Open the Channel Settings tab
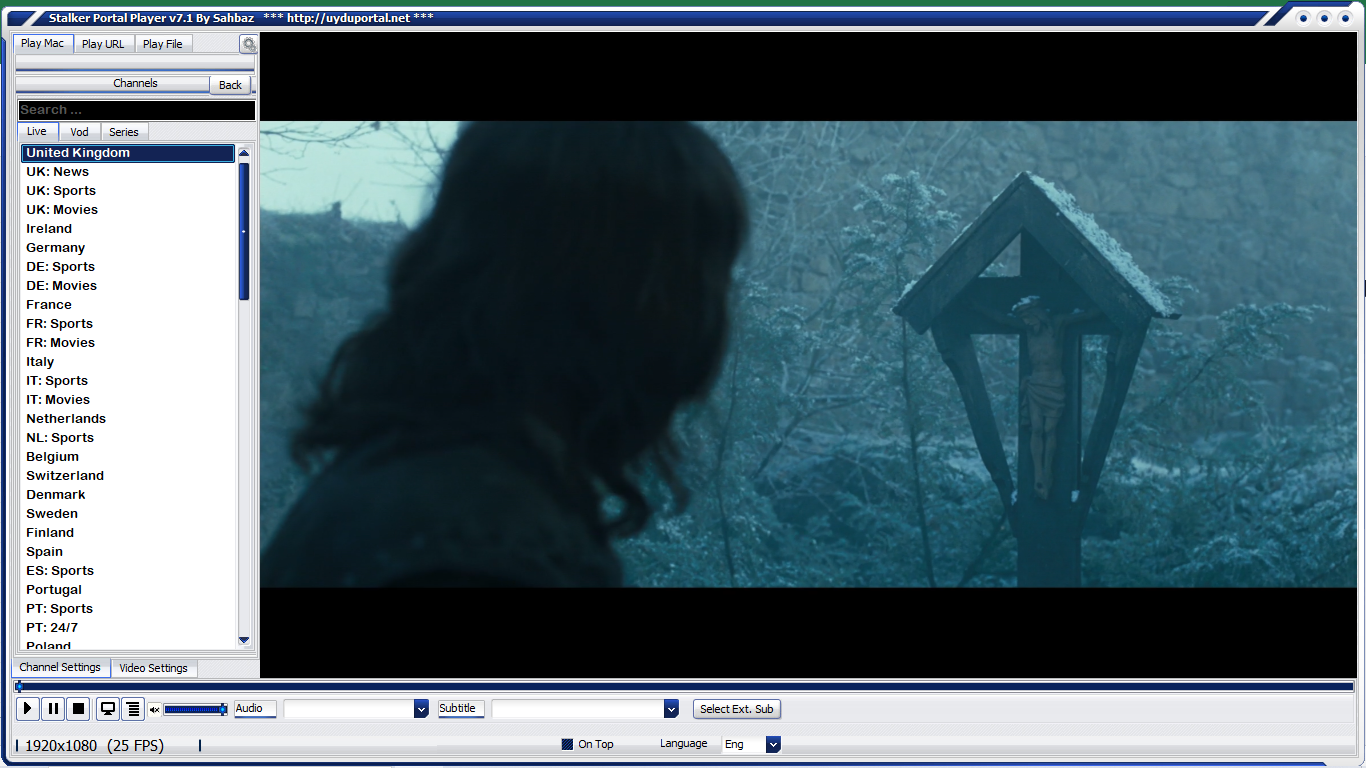The height and width of the screenshot is (768, 1366). (60, 667)
